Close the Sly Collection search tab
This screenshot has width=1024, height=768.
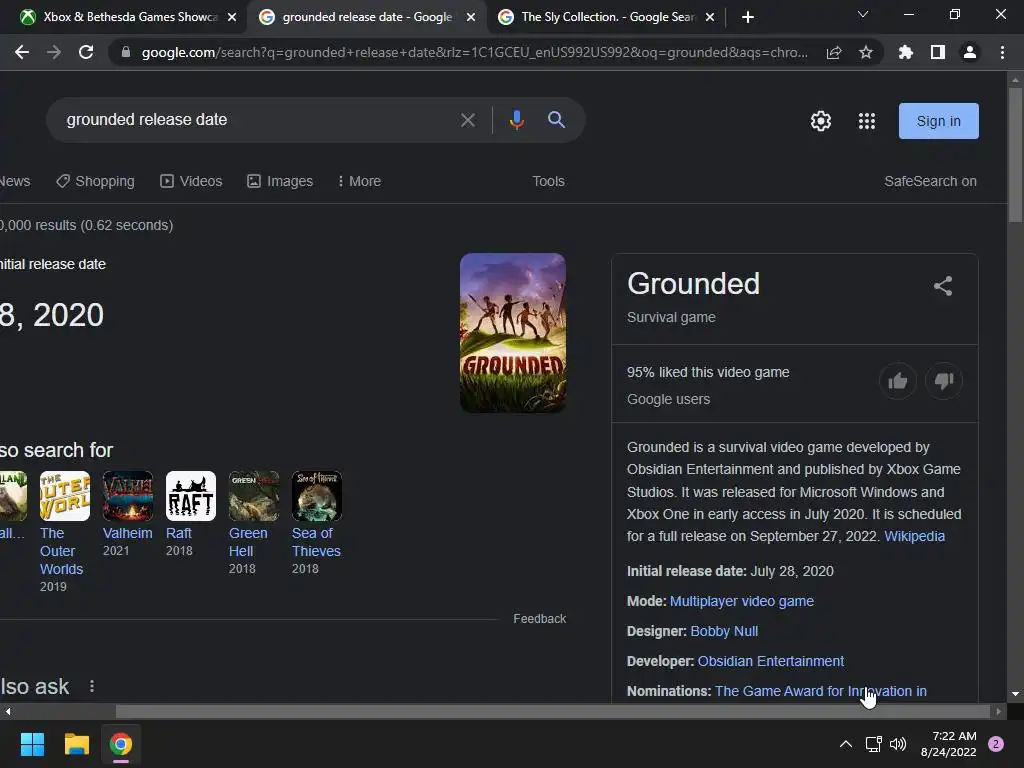(710, 18)
